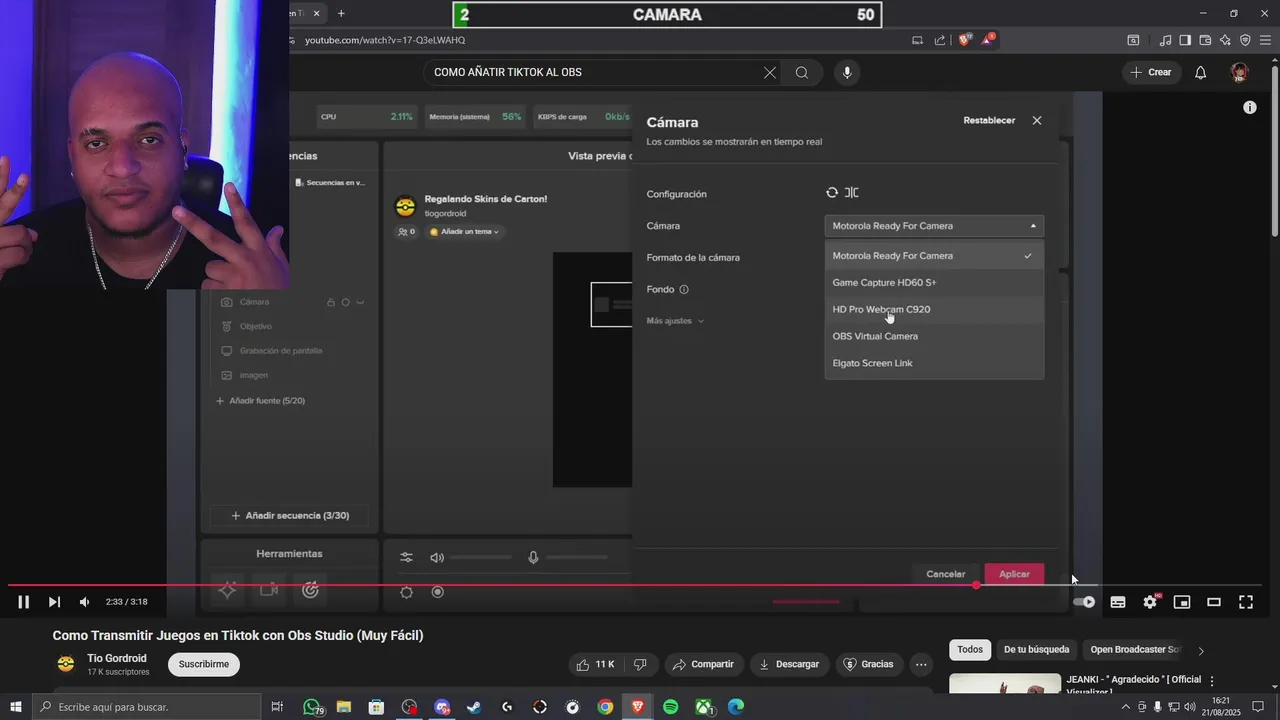The width and height of the screenshot is (1280, 720).
Task: Click the YouTube search magnifier button
Action: [802, 72]
